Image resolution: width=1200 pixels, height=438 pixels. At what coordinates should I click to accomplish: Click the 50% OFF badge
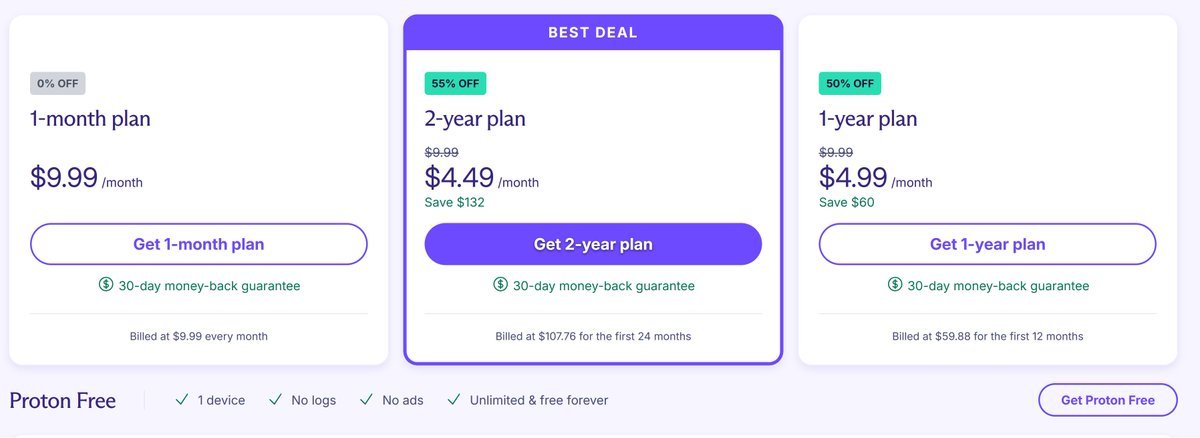(x=849, y=84)
